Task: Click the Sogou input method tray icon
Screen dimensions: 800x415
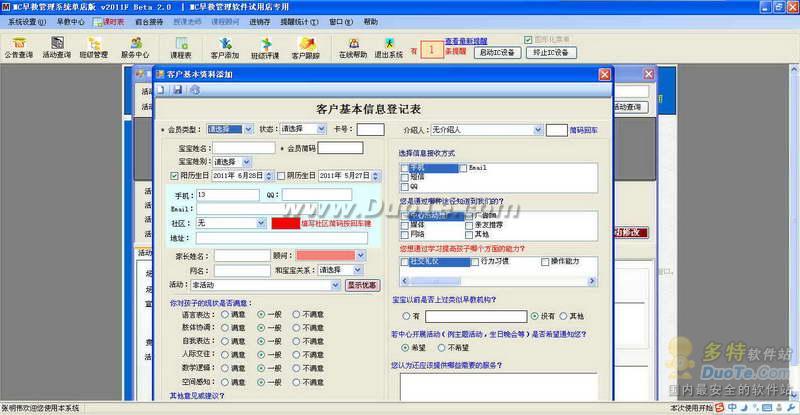Action: [x=720, y=407]
